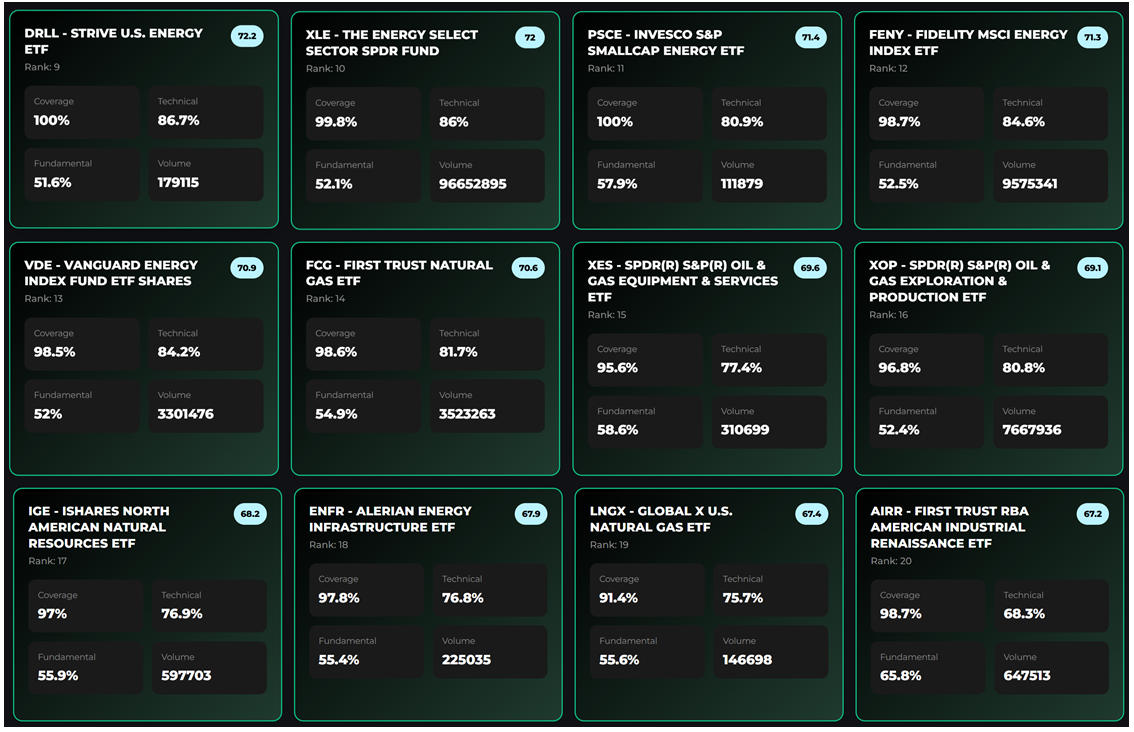
Task: Click the Fundamental 52% tile on VDE card
Action: point(82,405)
